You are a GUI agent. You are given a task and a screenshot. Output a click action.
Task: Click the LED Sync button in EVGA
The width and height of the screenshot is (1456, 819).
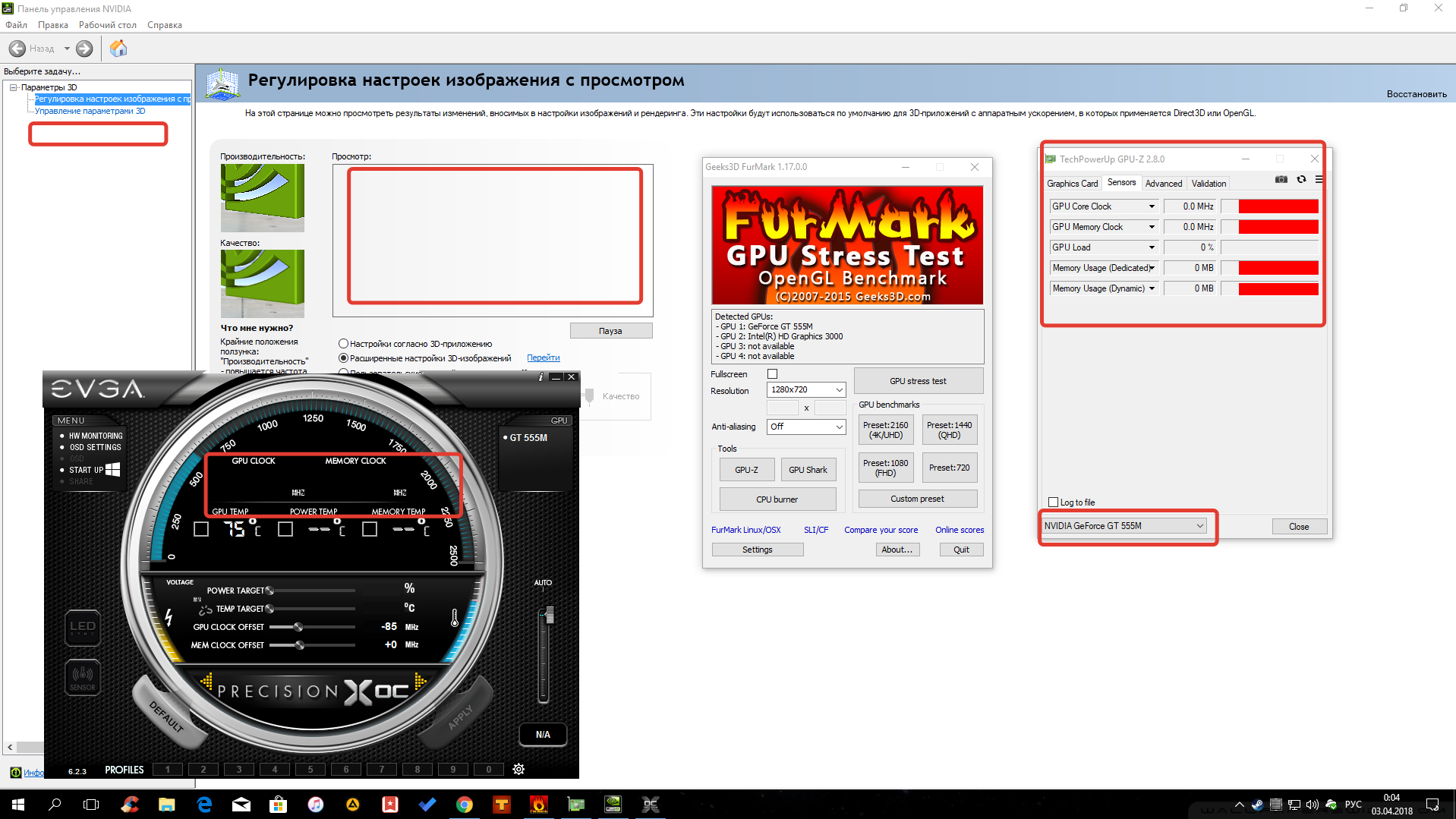(x=83, y=628)
